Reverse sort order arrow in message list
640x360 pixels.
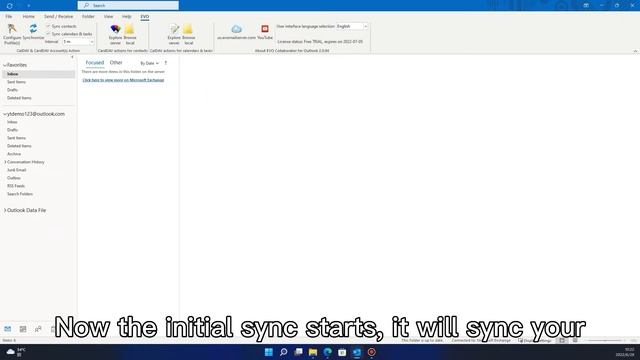point(166,63)
